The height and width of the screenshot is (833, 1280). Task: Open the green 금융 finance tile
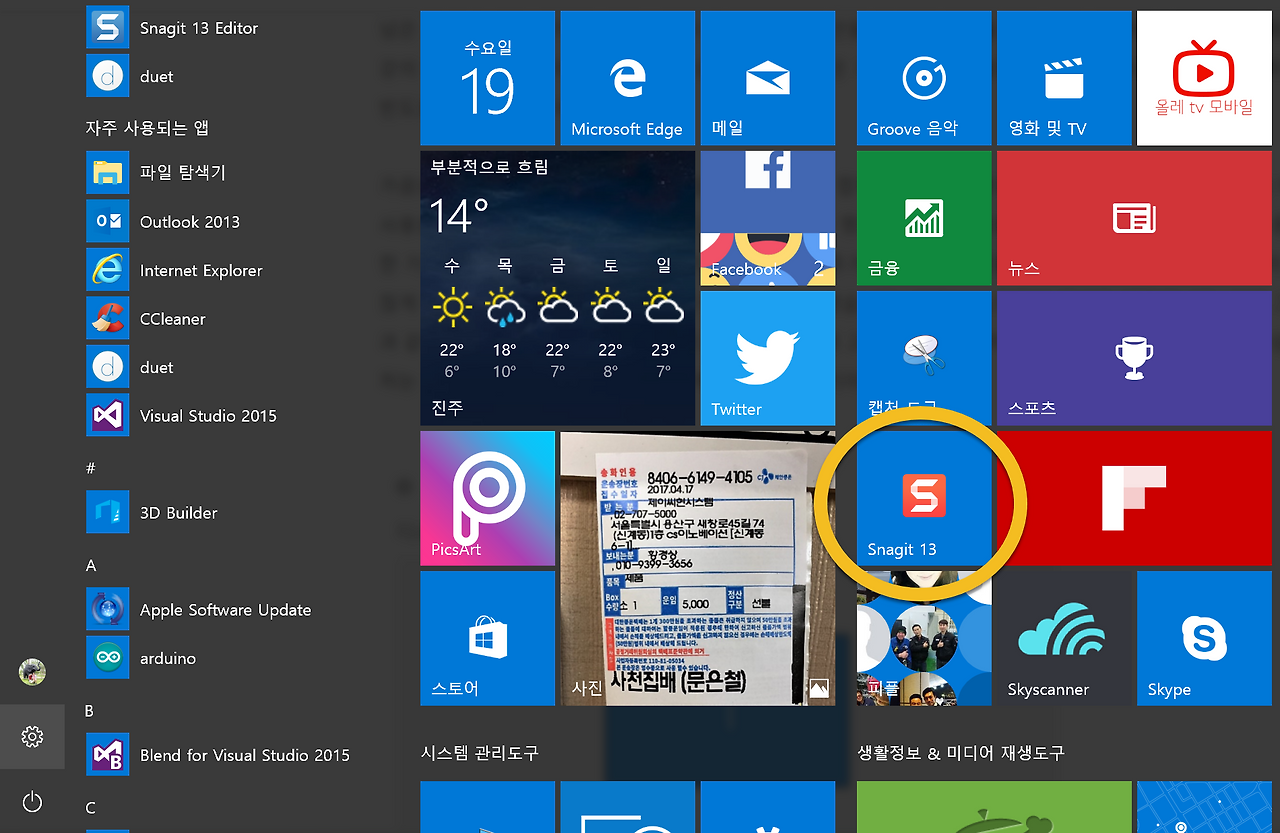924,218
